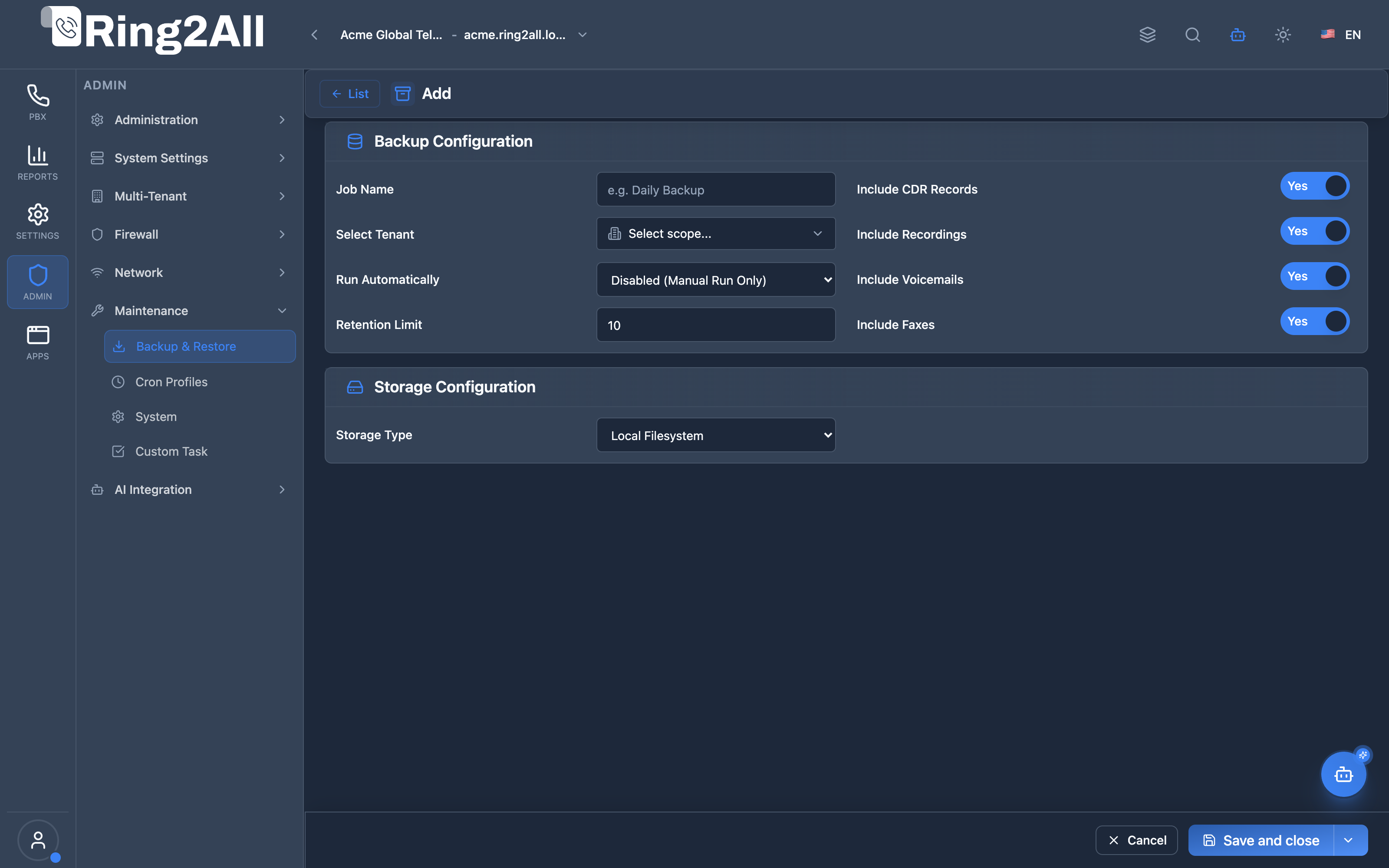Open System under Maintenance

[x=200, y=417]
